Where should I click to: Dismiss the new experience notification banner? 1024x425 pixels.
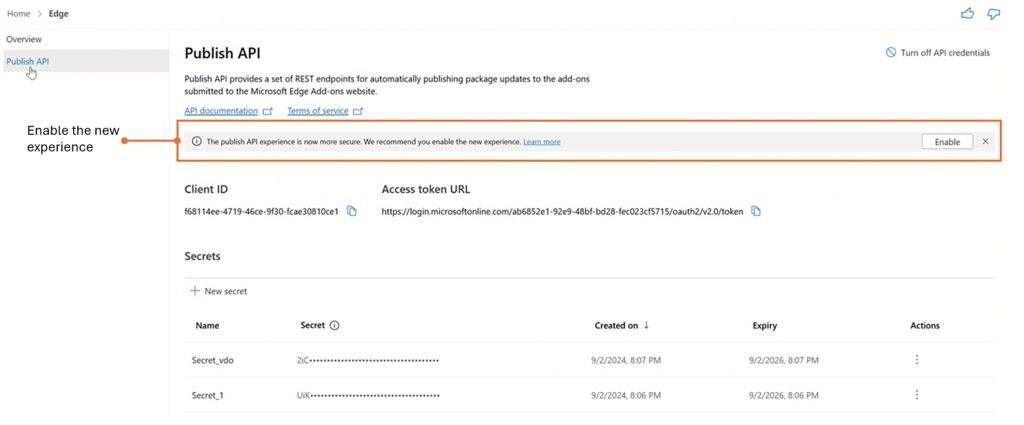985,142
